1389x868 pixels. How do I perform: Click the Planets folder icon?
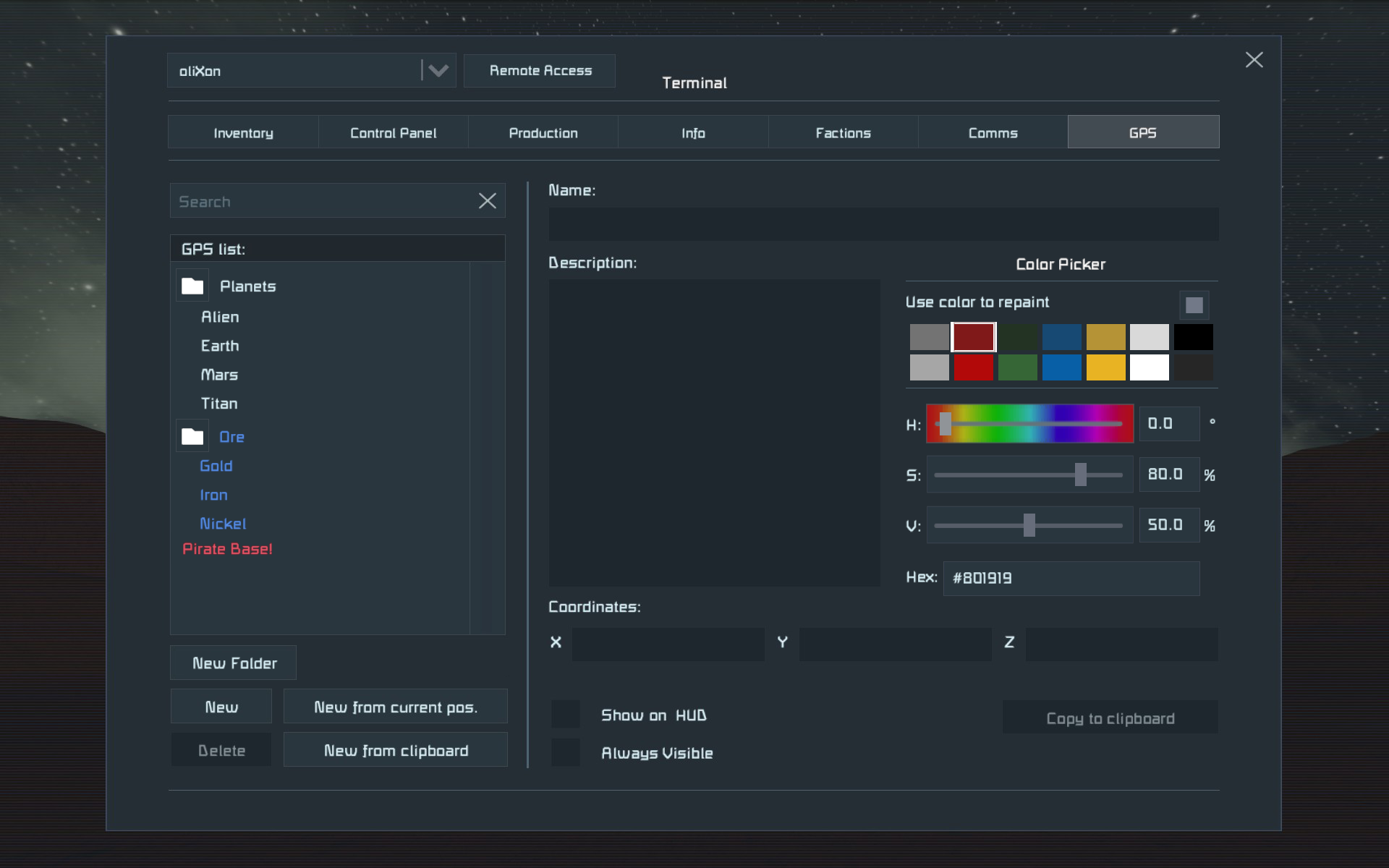pyautogui.click(x=192, y=286)
